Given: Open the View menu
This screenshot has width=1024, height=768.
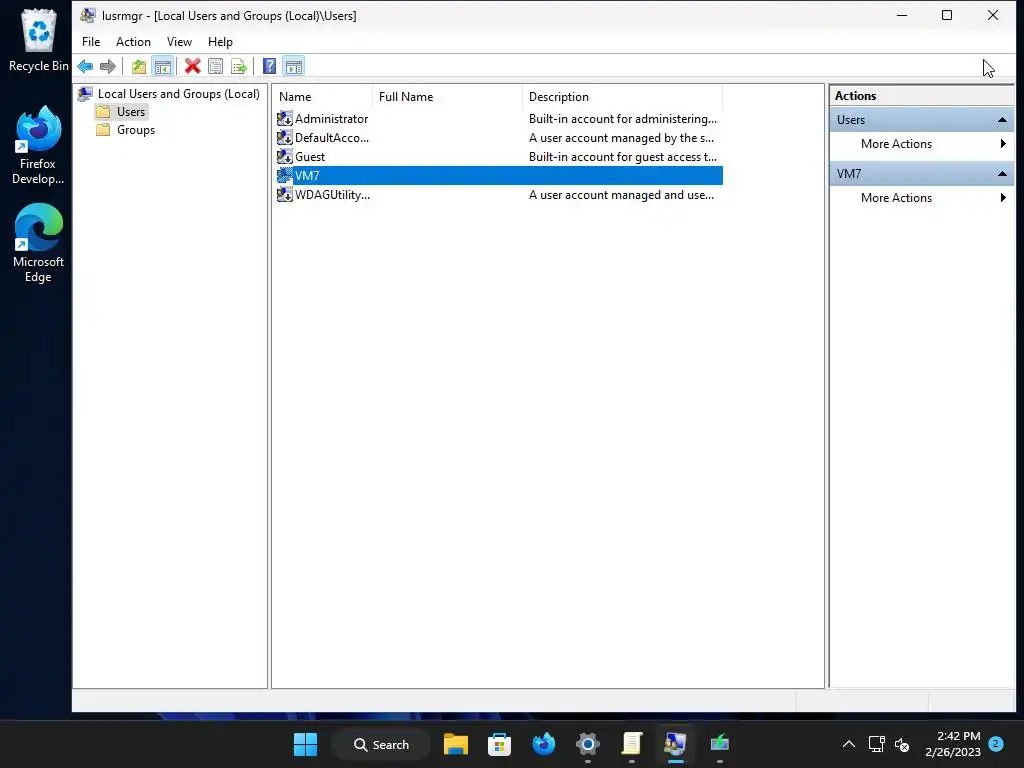Looking at the screenshot, I should point(179,42).
